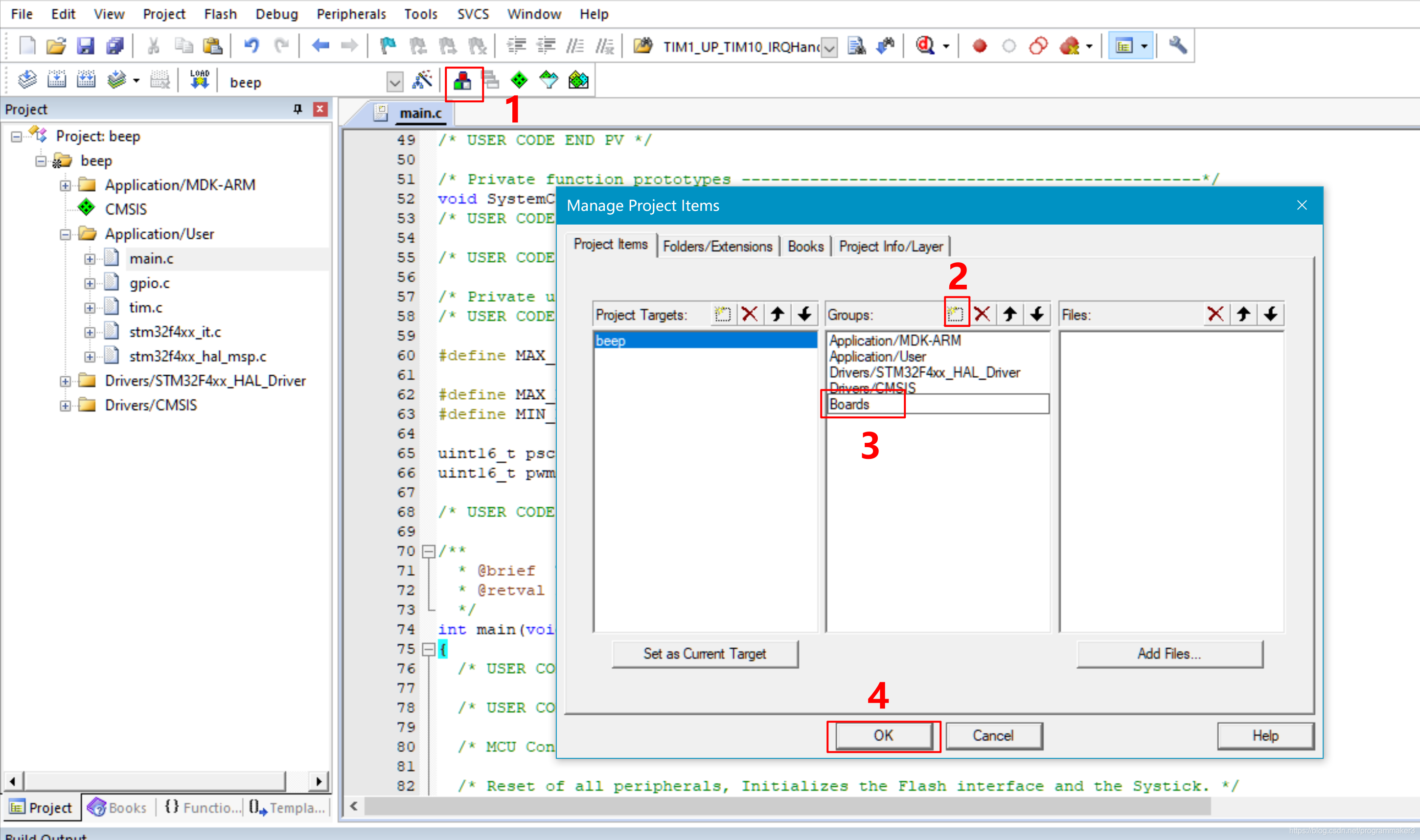1420x840 pixels.
Task: Click the Manage Project Items toolbar icon
Action: [x=463, y=82]
